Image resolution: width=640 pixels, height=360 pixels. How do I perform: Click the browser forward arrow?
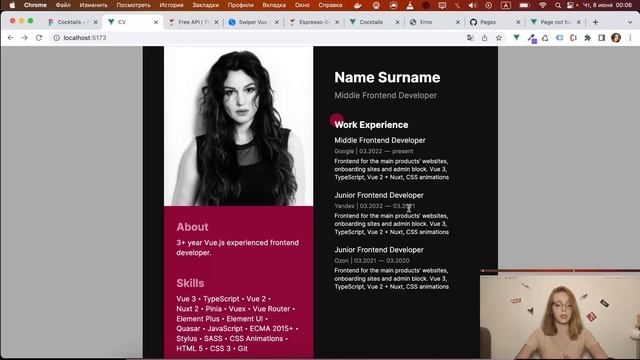(24, 38)
